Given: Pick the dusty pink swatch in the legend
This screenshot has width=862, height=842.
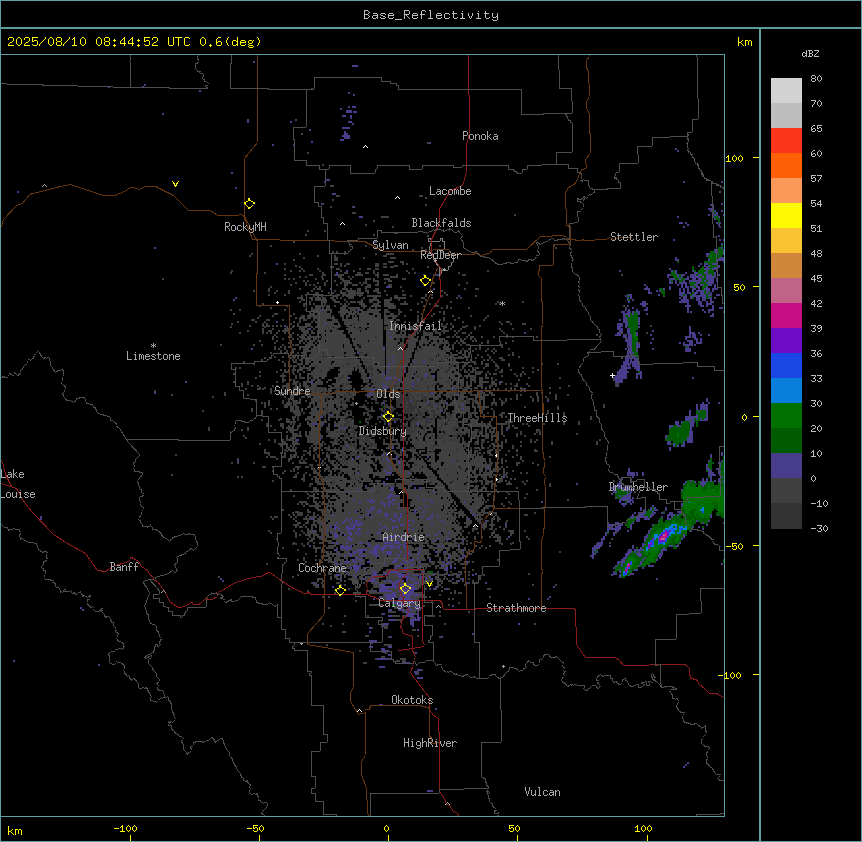Looking at the screenshot, I should pos(786,290).
